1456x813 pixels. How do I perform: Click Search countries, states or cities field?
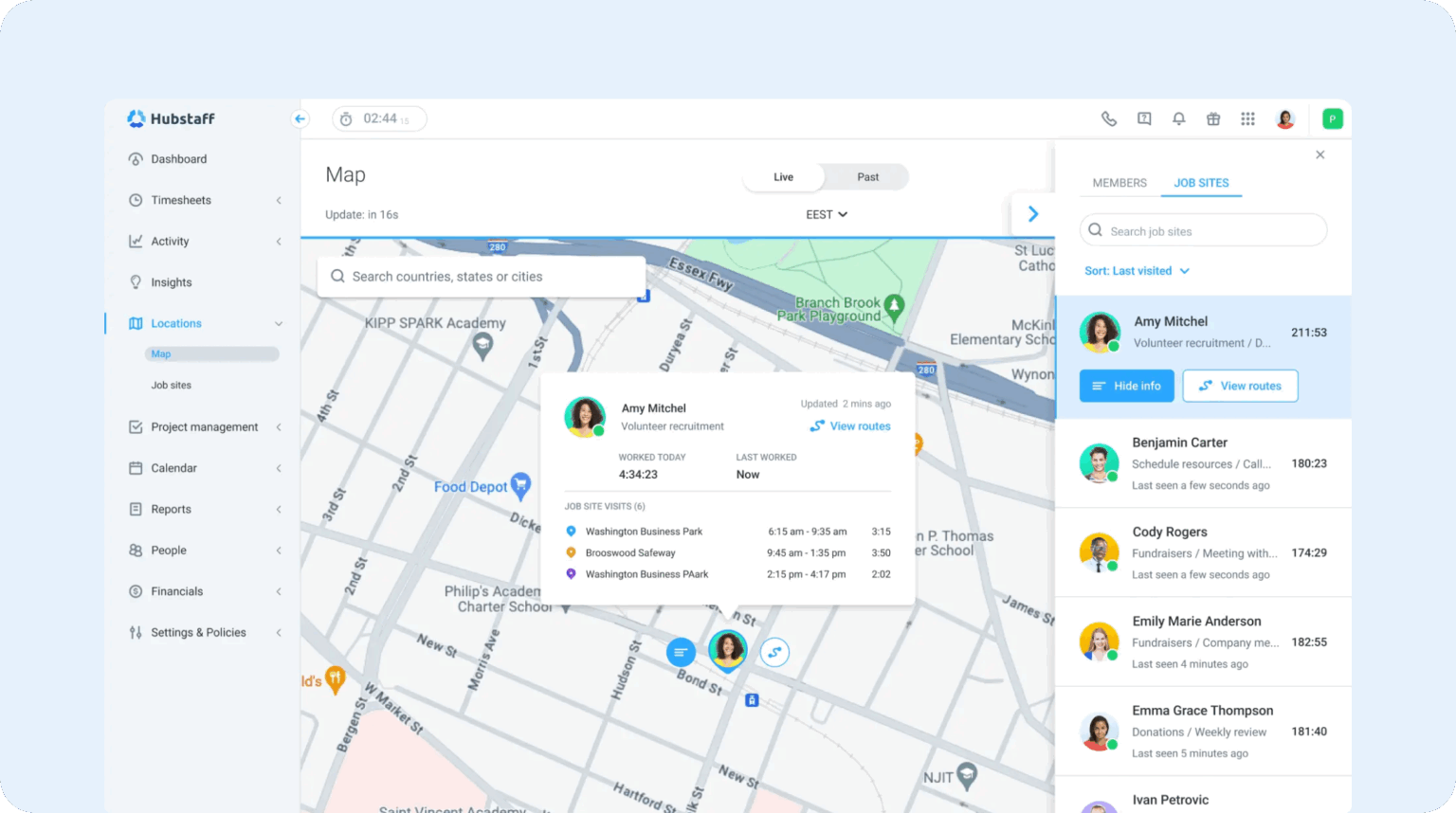pyautogui.click(x=482, y=277)
